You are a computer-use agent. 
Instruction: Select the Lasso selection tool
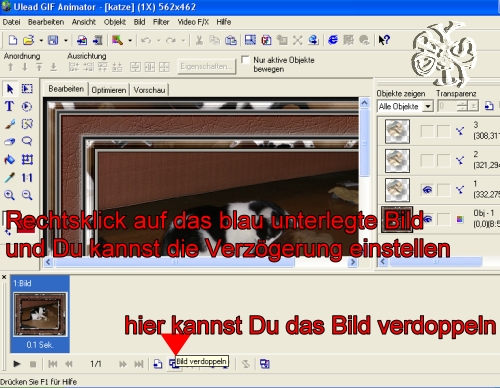(27, 141)
